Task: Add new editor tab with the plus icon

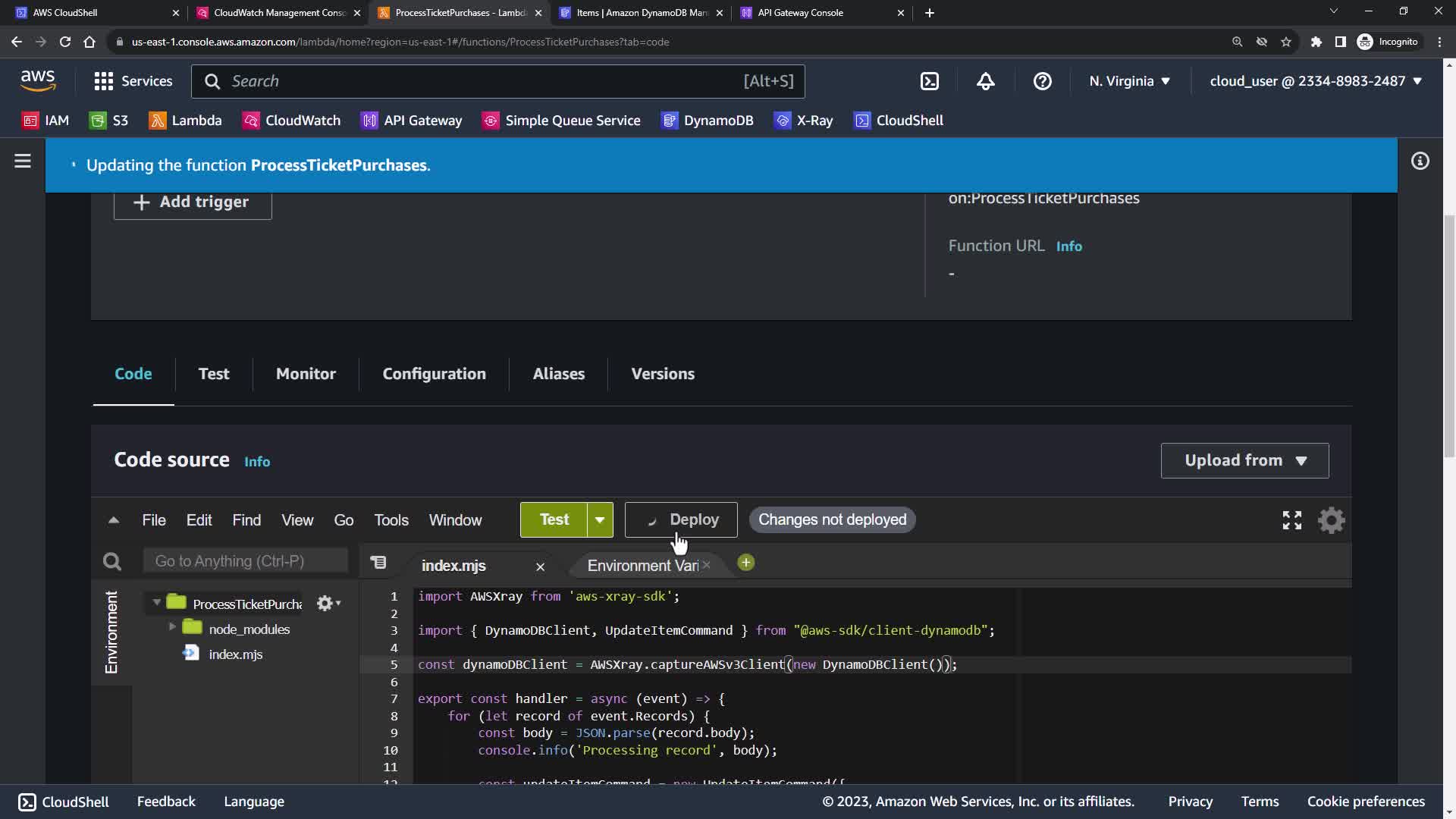Action: click(746, 563)
